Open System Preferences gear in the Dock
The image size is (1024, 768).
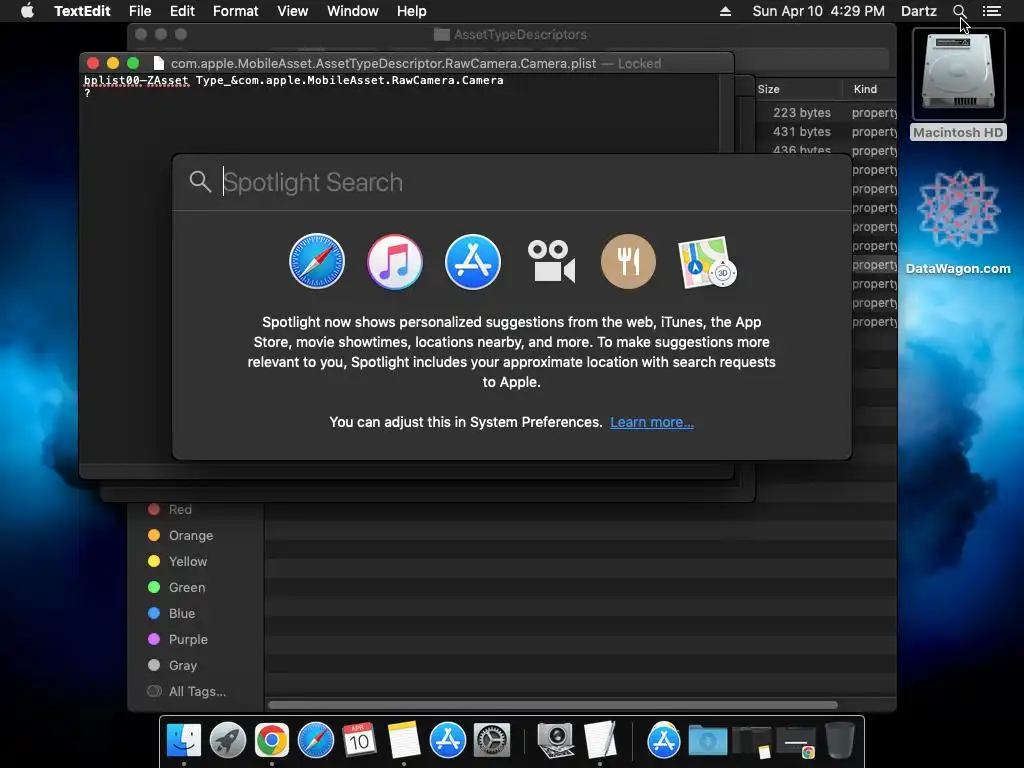(491, 741)
